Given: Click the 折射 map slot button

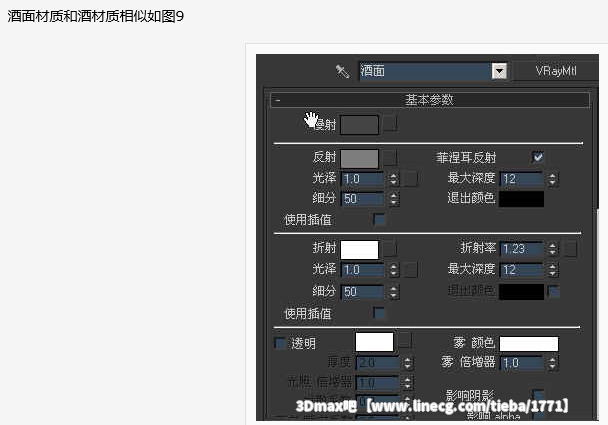Looking at the screenshot, I should click(390, 249).
